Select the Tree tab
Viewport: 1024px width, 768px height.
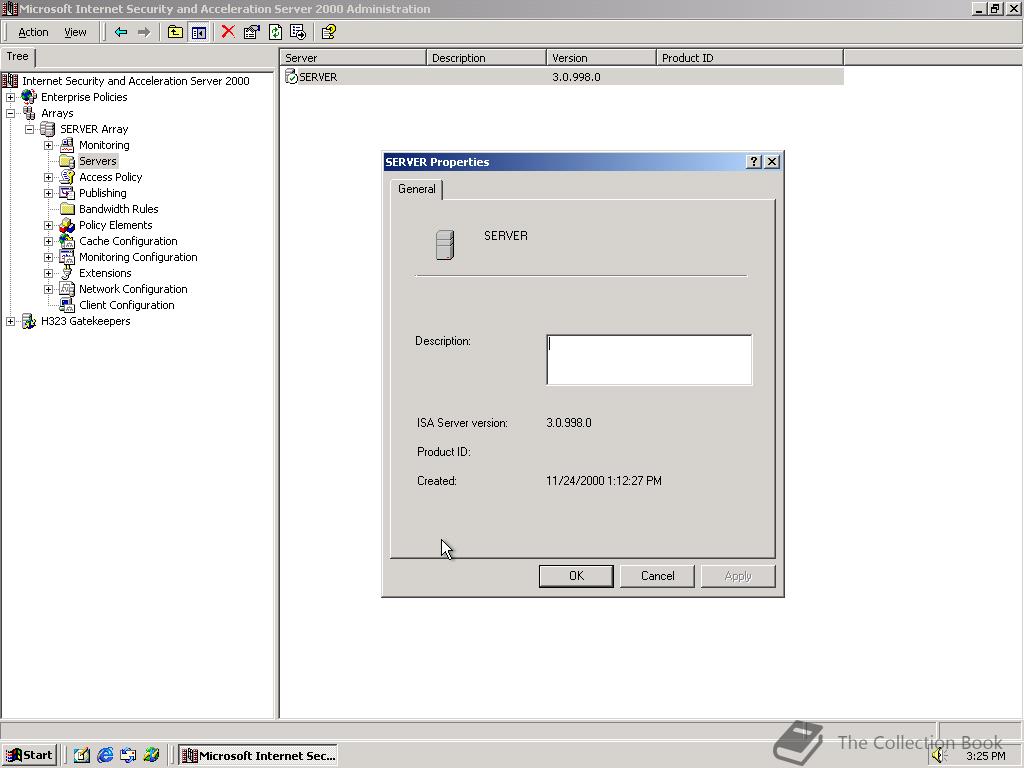18,56
